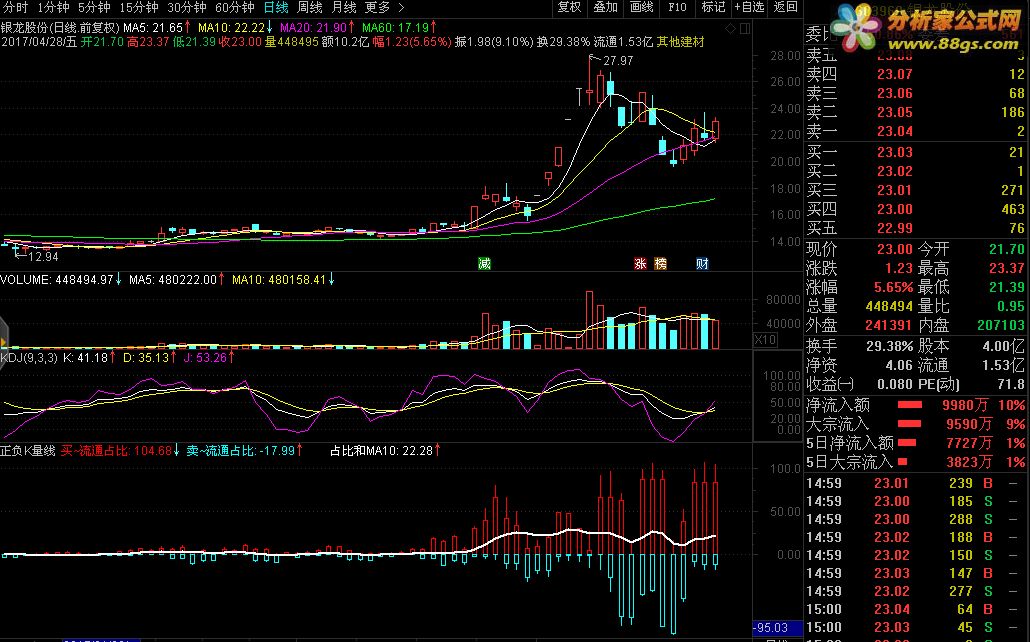Click the 银龙股份(日线.前复权) chart title
Image resolution: width=1030 pixels, height=642 pixels.
[60, 28]
